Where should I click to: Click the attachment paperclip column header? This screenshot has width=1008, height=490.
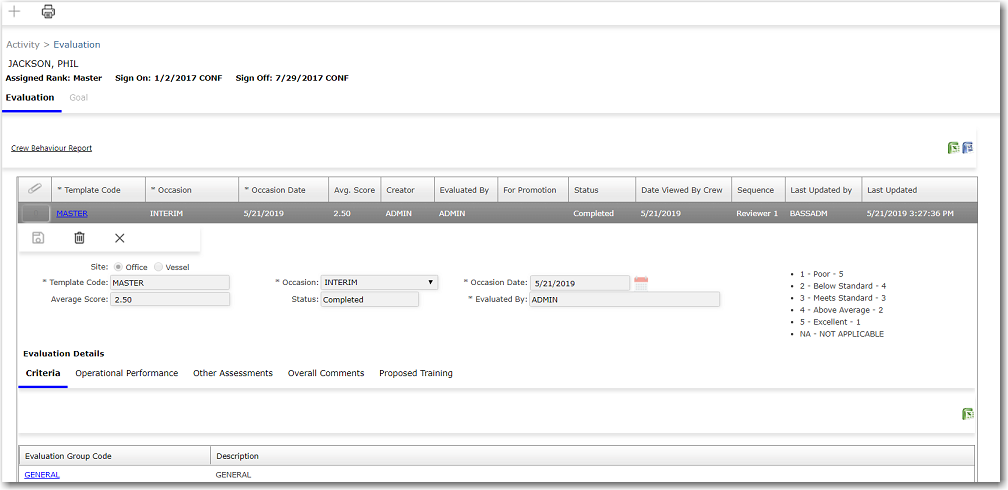click(x=34, y=189)
